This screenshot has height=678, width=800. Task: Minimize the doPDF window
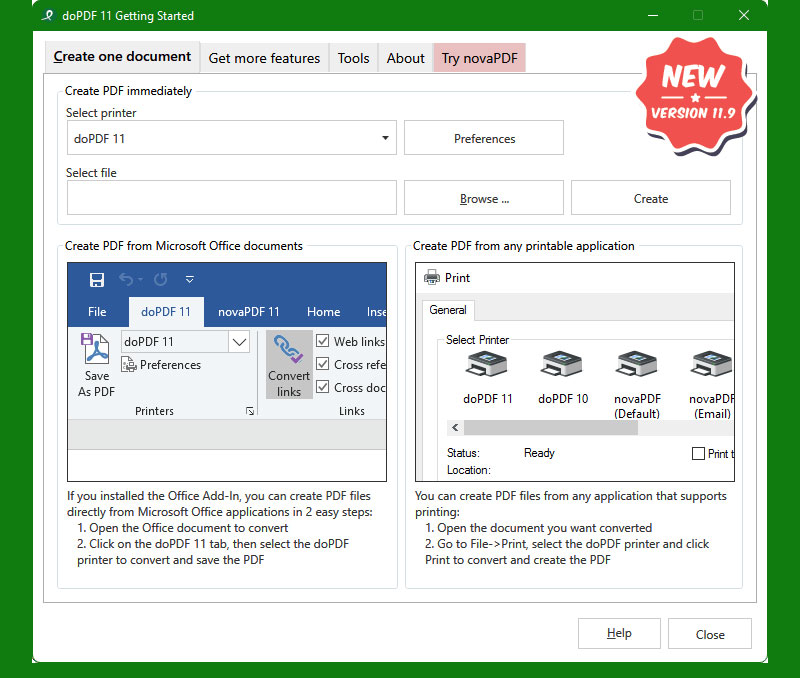(x=653, y=15)
